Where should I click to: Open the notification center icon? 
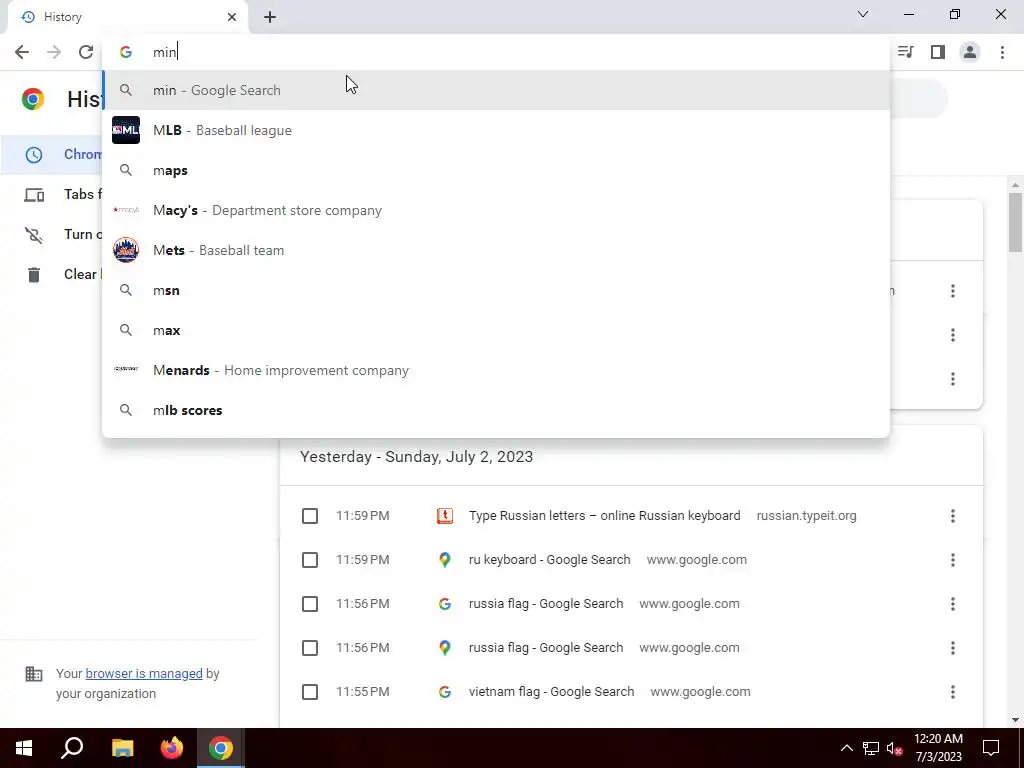coord(991,748)
